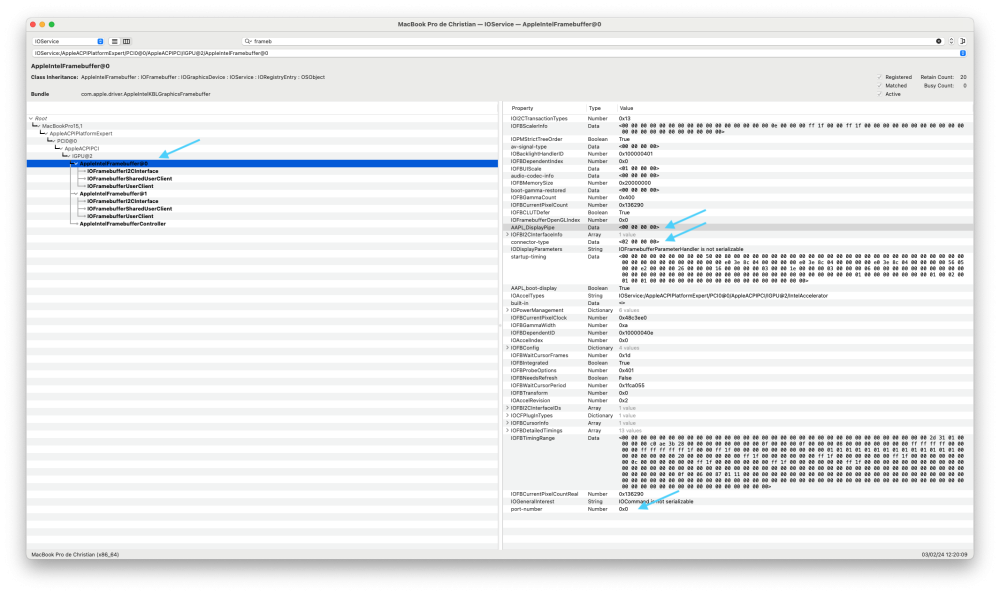The image size is (1000, 594).
Task: Select AppleIntelFramebuffer@1 in the tree
Action: [113, 194]
